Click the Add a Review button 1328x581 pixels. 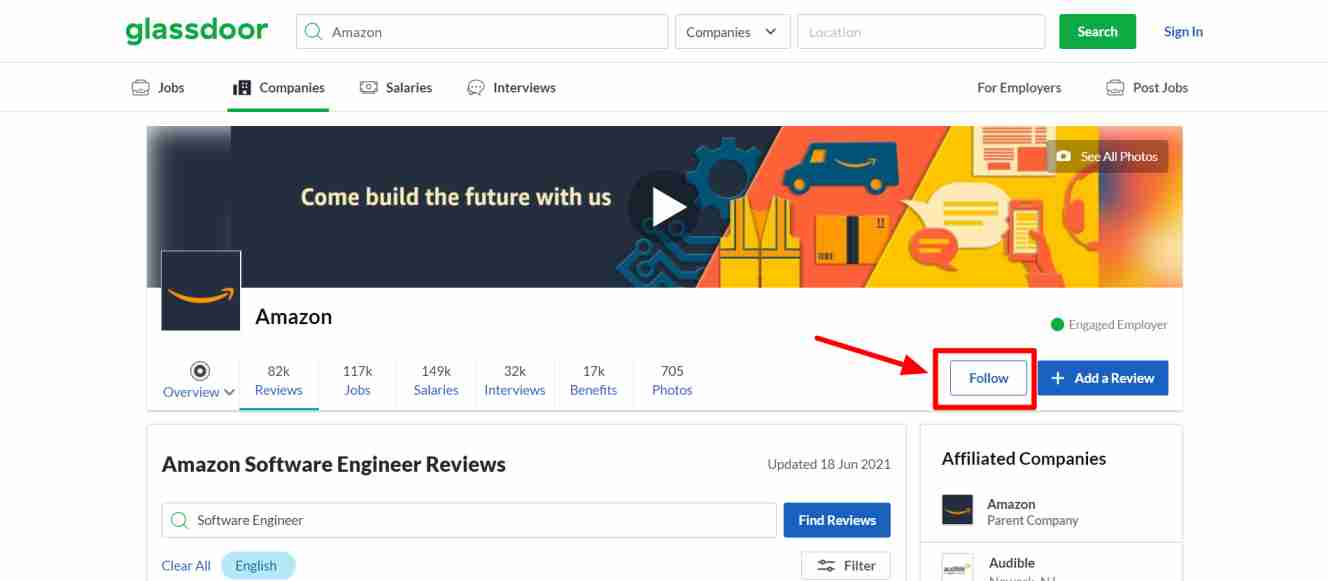(x=1103, y=378)
